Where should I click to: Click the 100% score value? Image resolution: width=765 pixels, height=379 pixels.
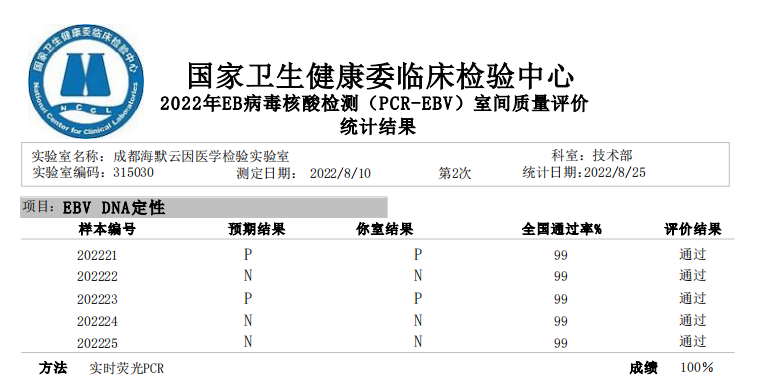tap(697, 368)
